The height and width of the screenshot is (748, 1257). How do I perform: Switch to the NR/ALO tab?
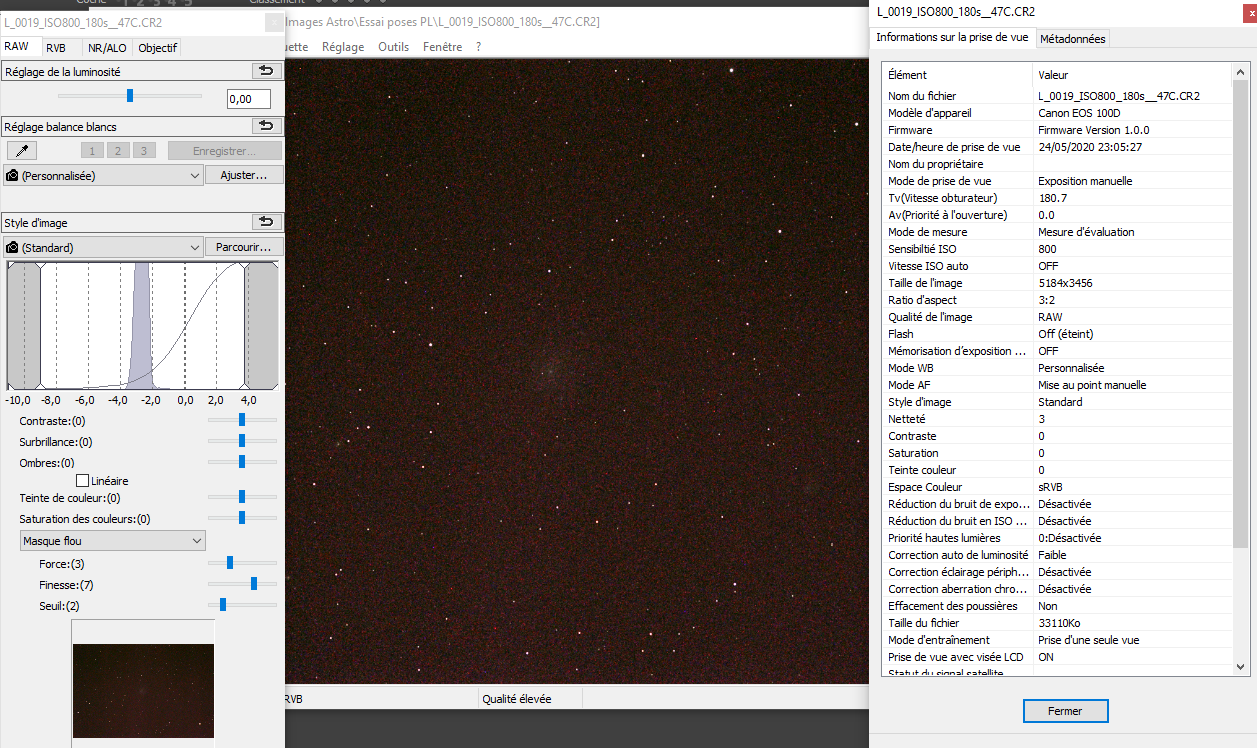click(107, 47)
